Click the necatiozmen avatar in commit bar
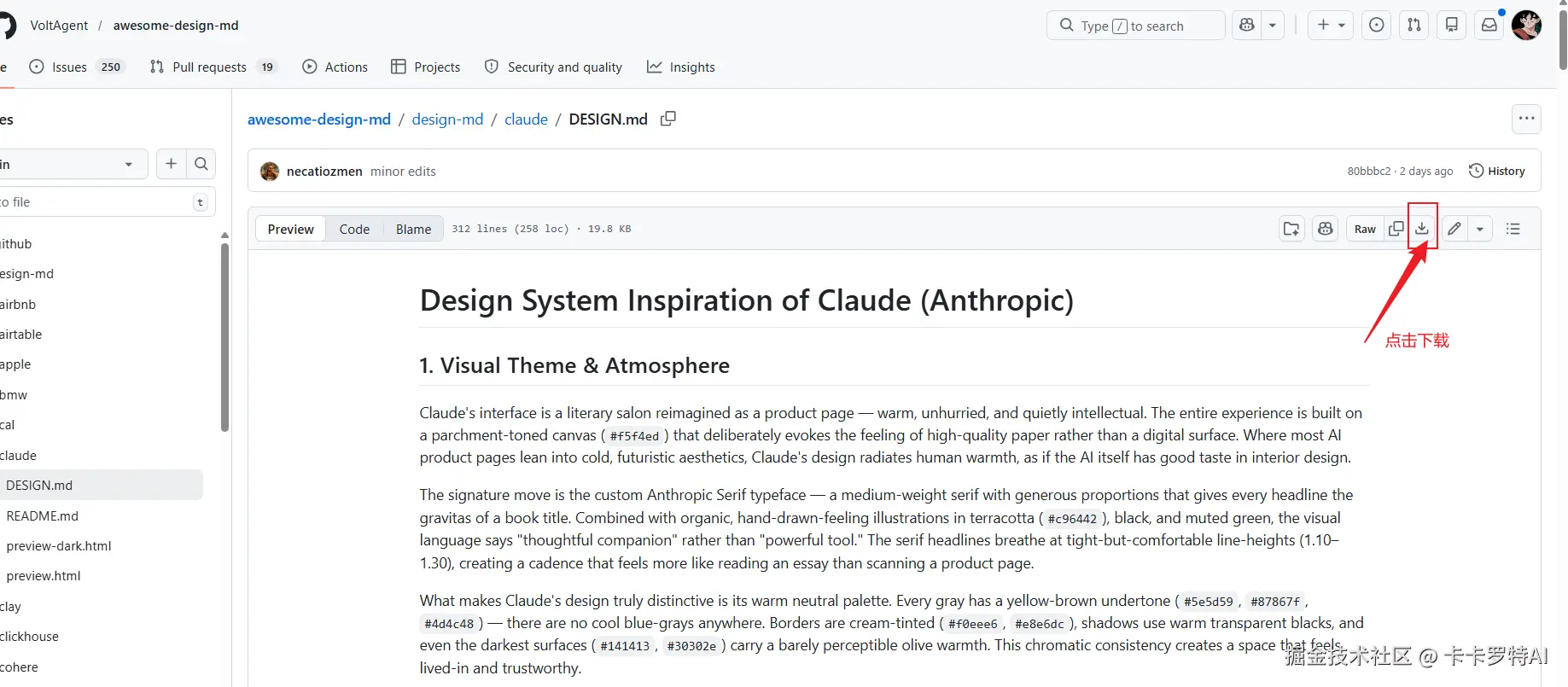 (x=270, y=172)
